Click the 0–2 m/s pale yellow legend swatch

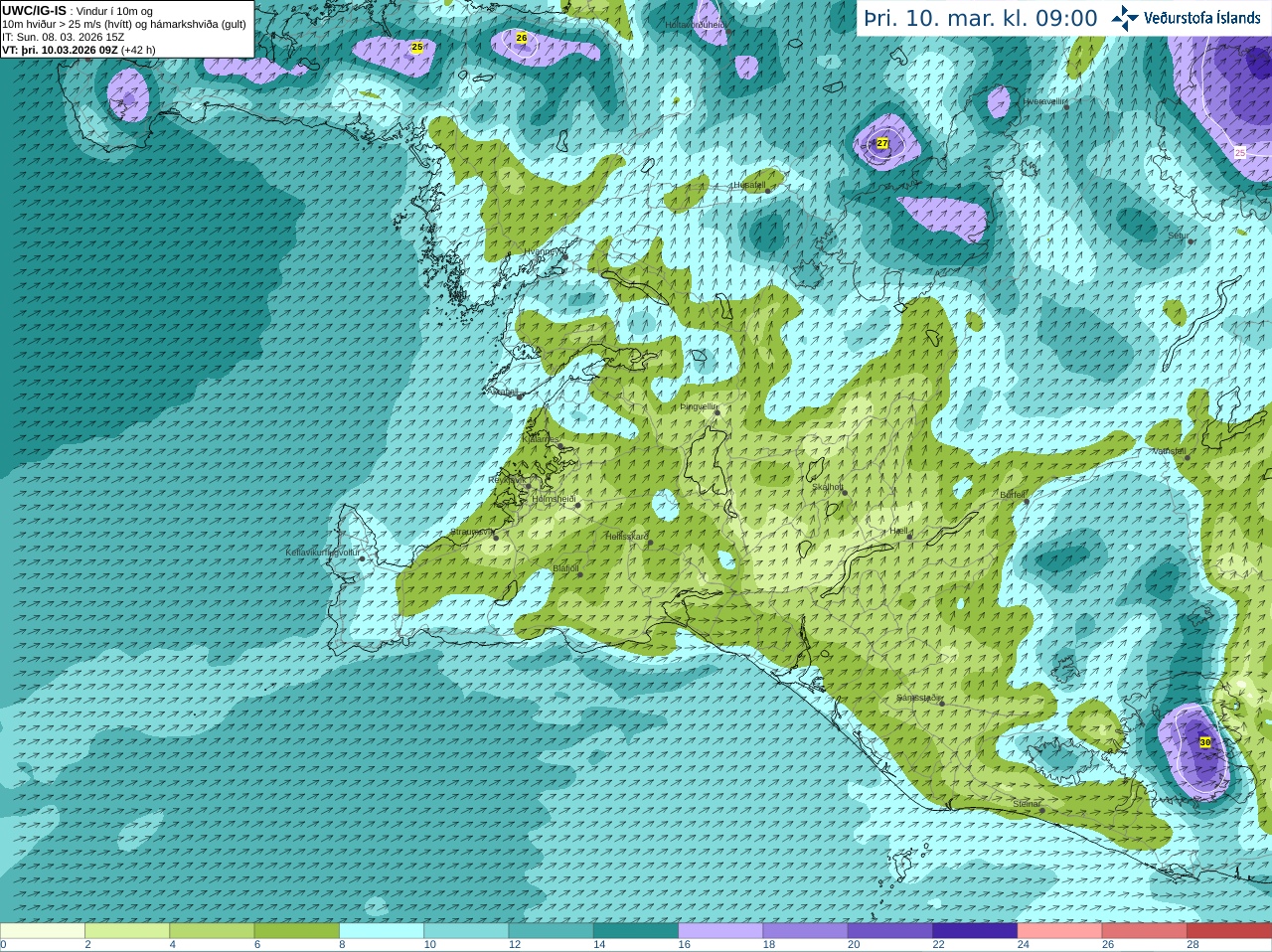[x=42, y=931]
